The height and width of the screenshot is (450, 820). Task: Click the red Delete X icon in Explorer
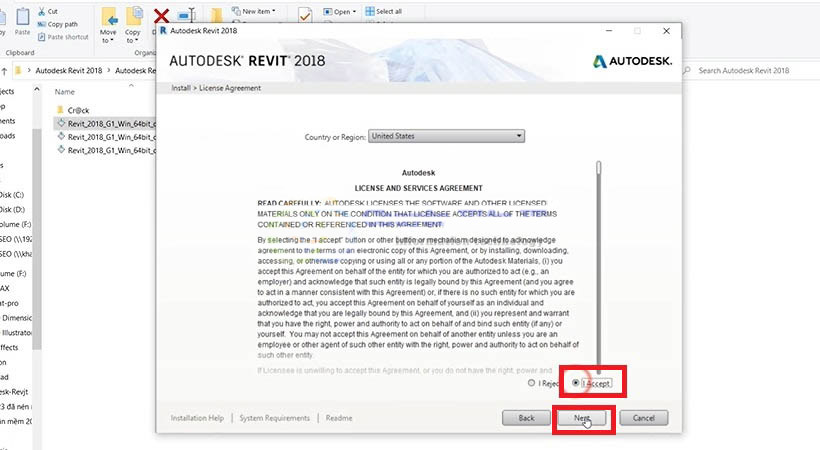click(162, 16)
